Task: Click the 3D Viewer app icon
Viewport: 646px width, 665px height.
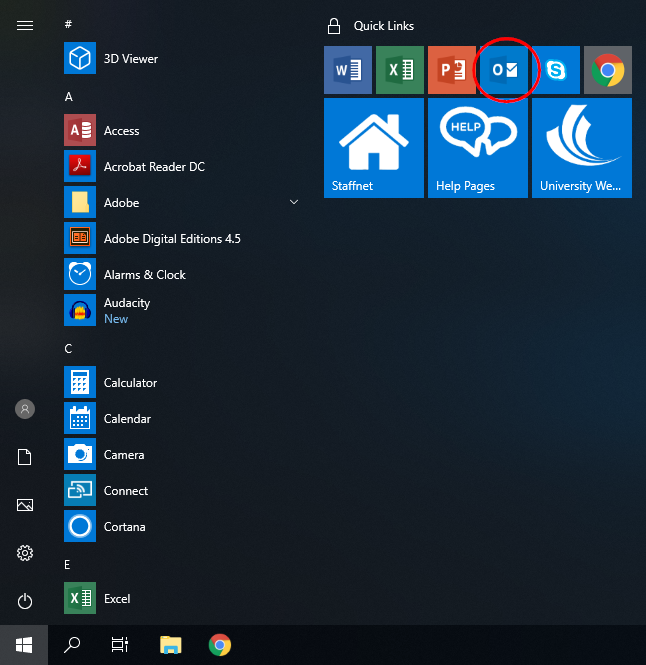Action: (80, 58)
